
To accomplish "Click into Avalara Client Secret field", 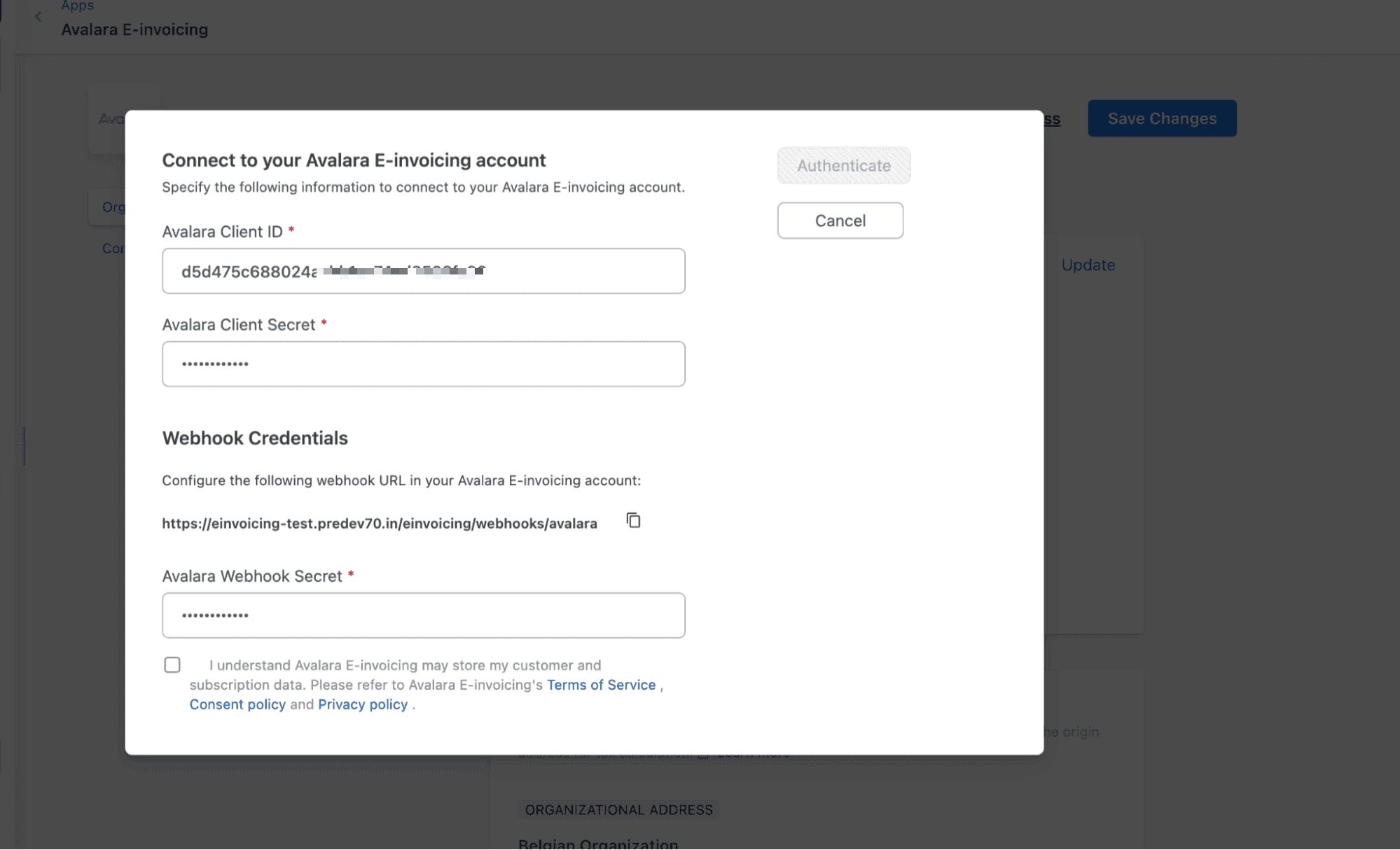I will 423,364.
